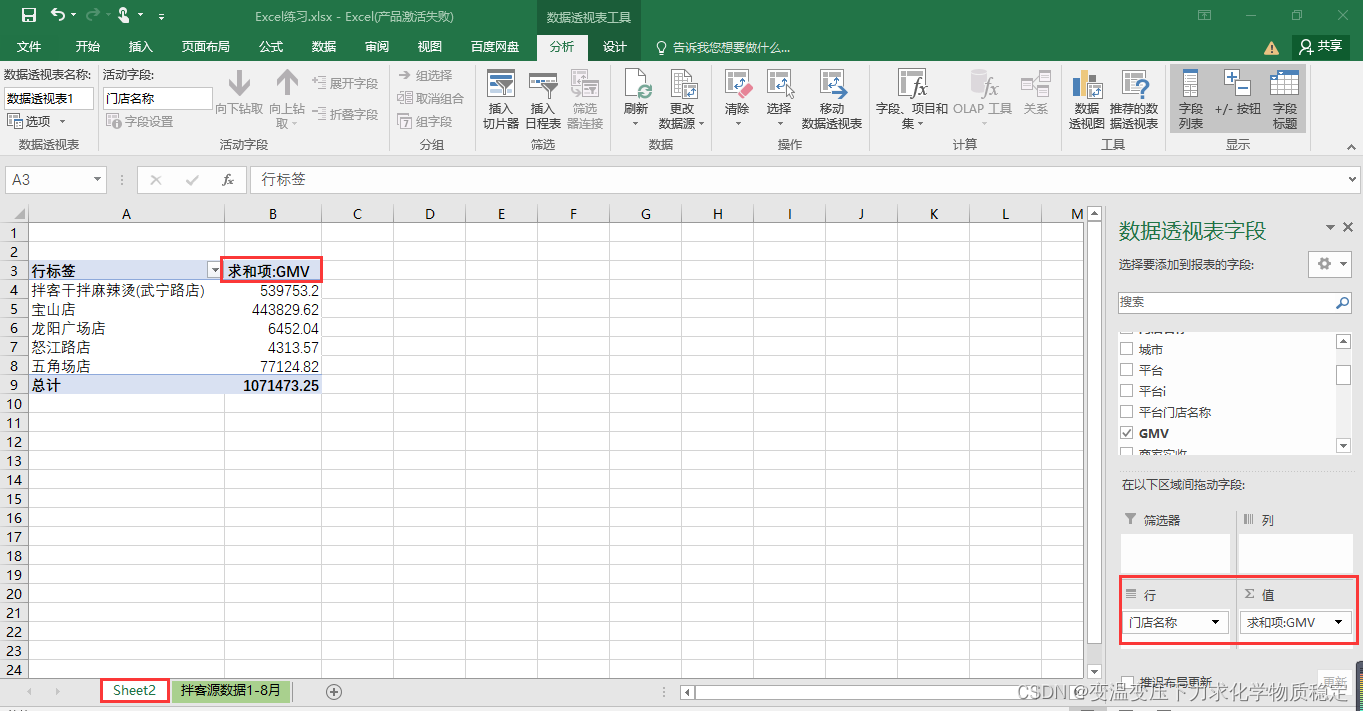The image size is (1363, 711).
Task: Select the 宝山店 row label cell
Action: [x=127, y=309]
